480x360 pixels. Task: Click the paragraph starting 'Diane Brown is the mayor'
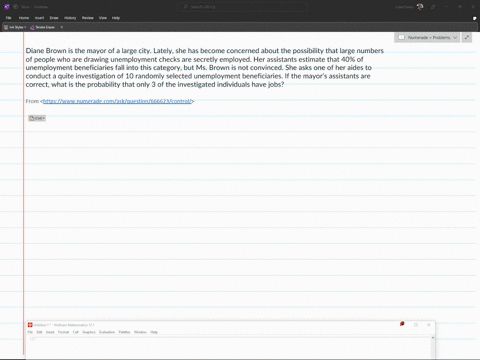pos(205,67)
